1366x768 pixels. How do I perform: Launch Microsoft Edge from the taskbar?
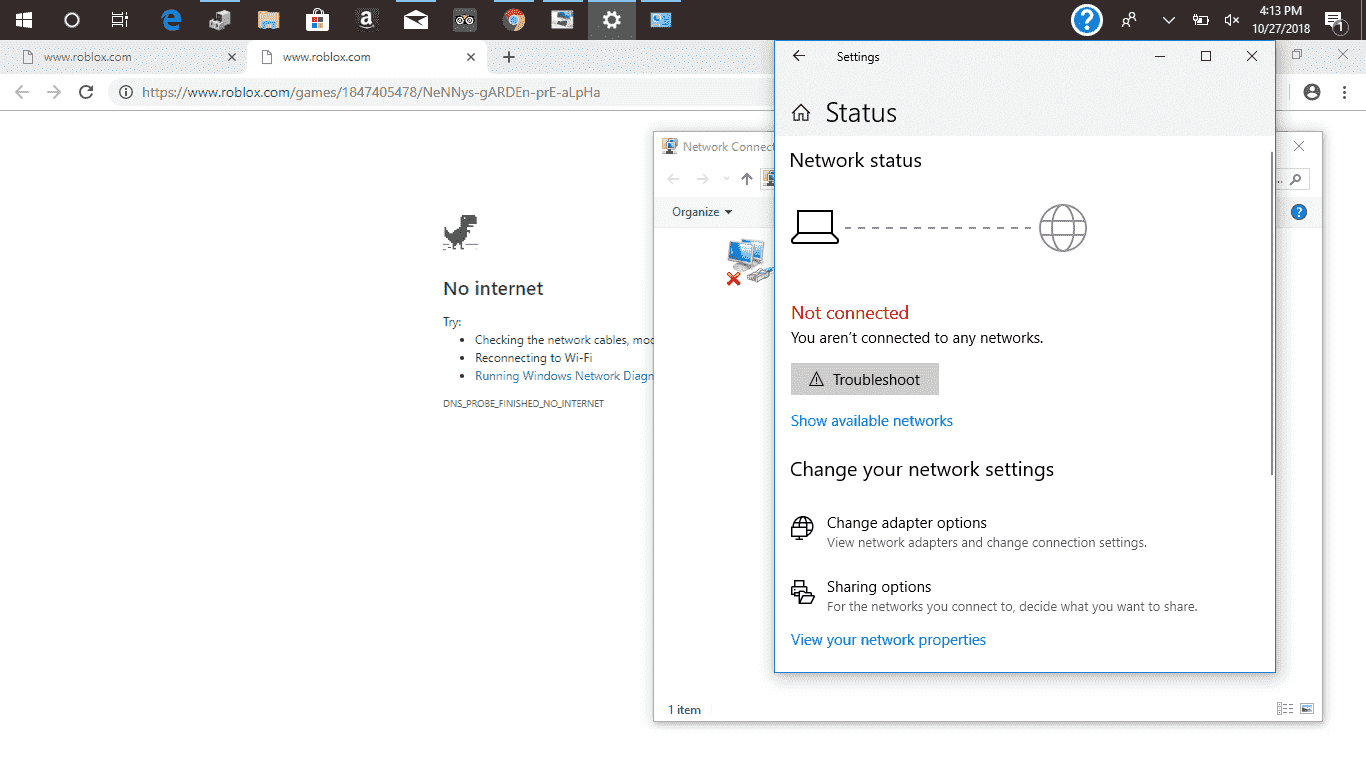pyautogui.click(x=171, y=19)
